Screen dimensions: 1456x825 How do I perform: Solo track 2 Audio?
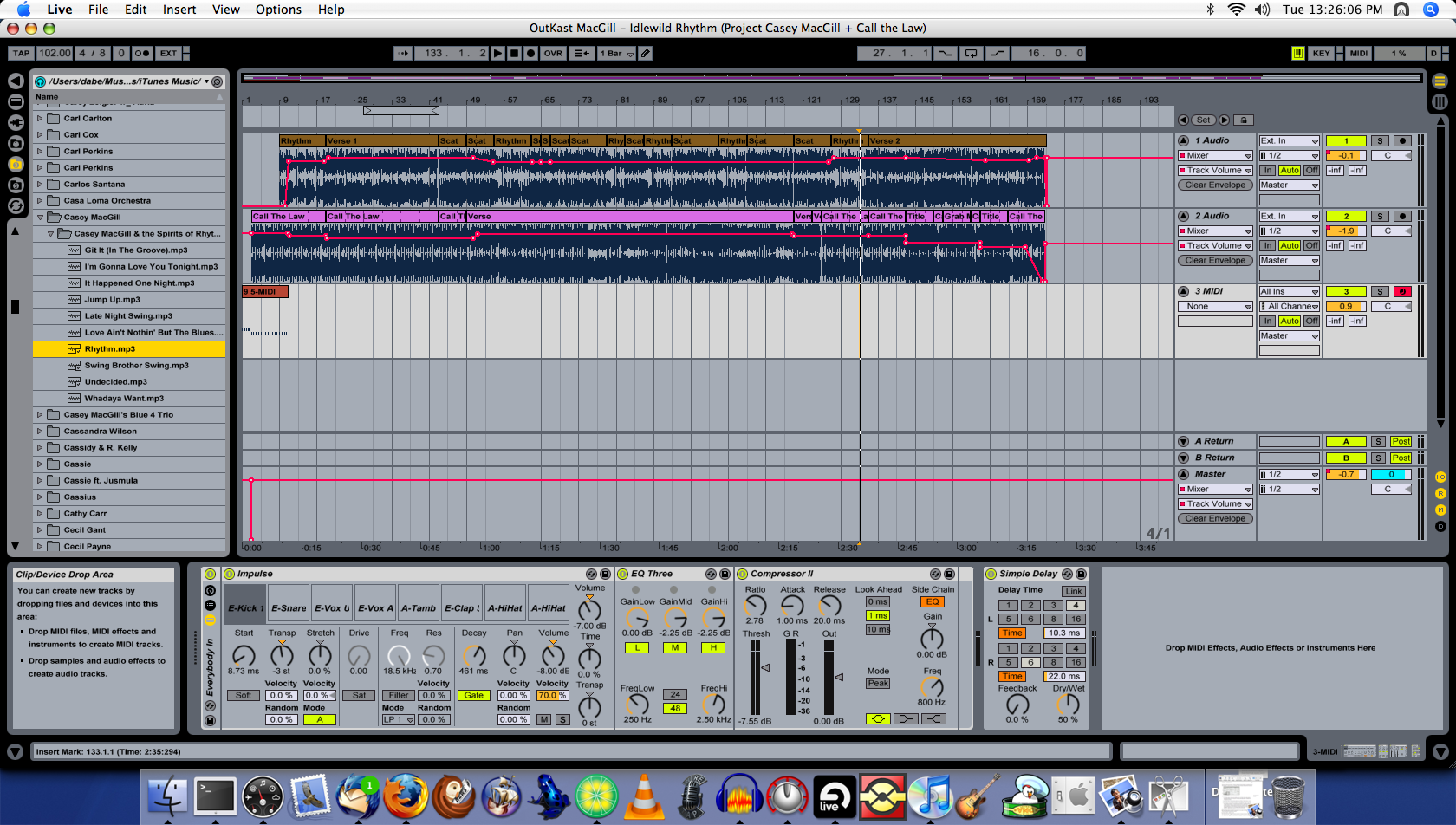pos(1380,216)
